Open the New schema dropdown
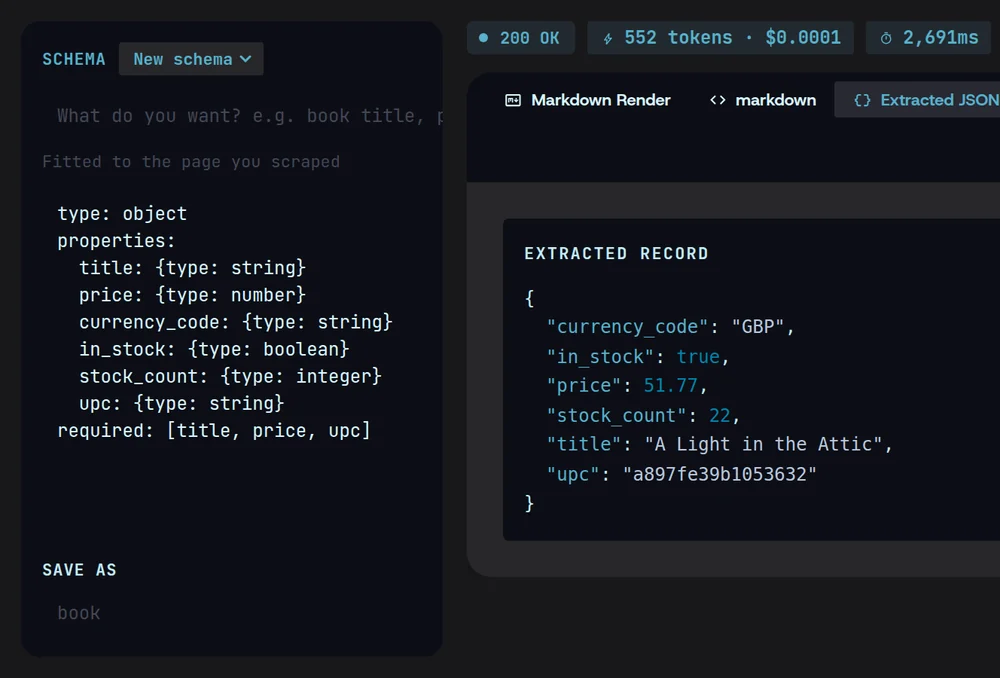Image resolution: width=1000 pixels, height=678 pixels. tap(191, 59)
